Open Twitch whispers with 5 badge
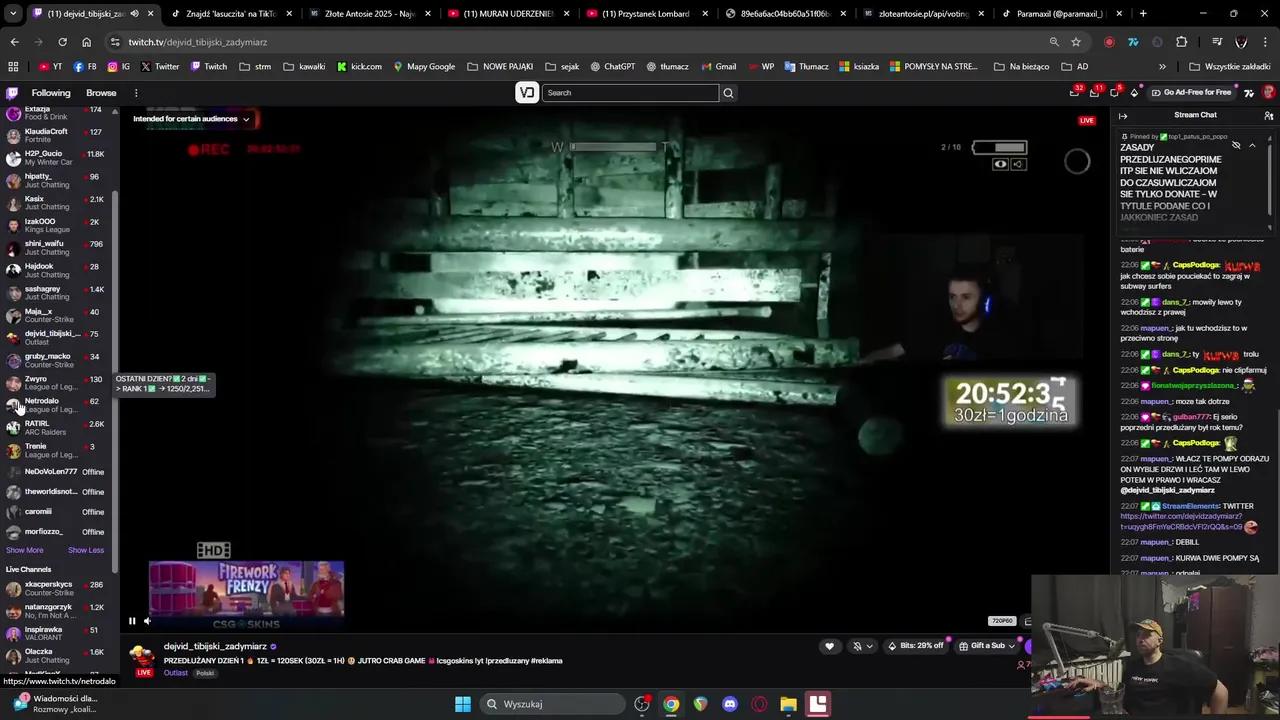The image size is (1280, 720). [x=1115, y=93]
